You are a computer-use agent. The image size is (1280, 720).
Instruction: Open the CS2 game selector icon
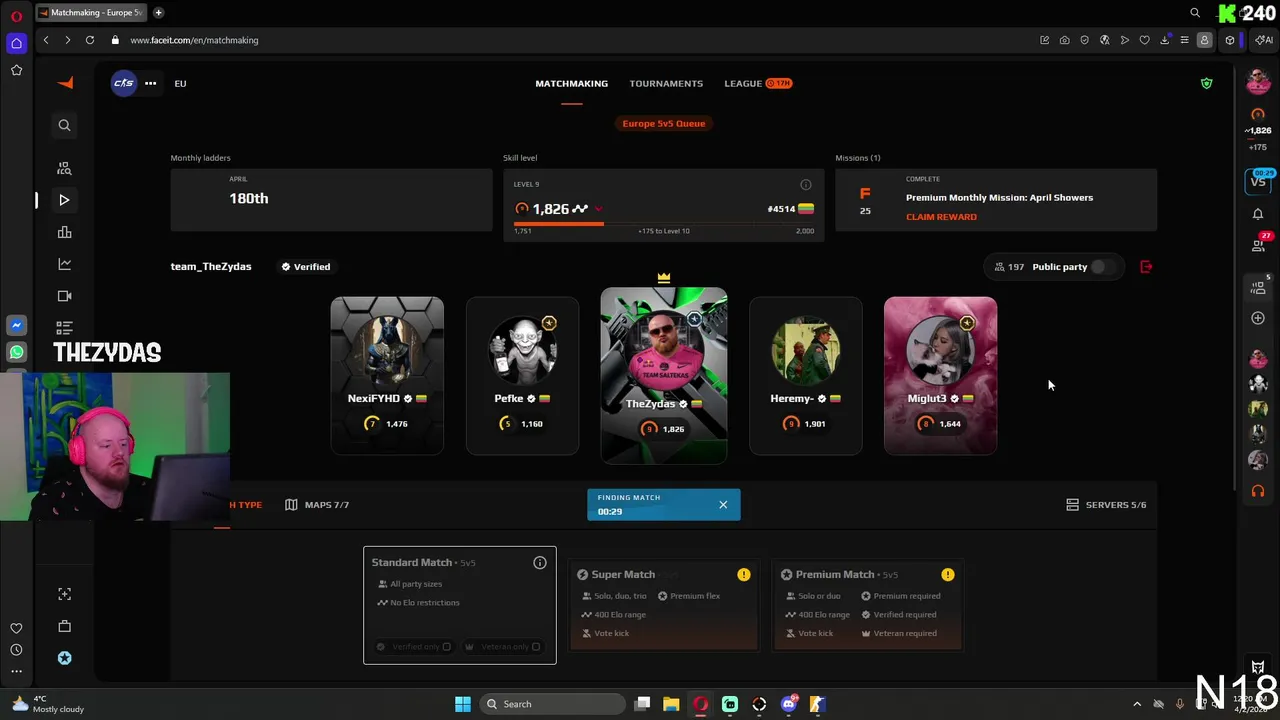(123, 83)
